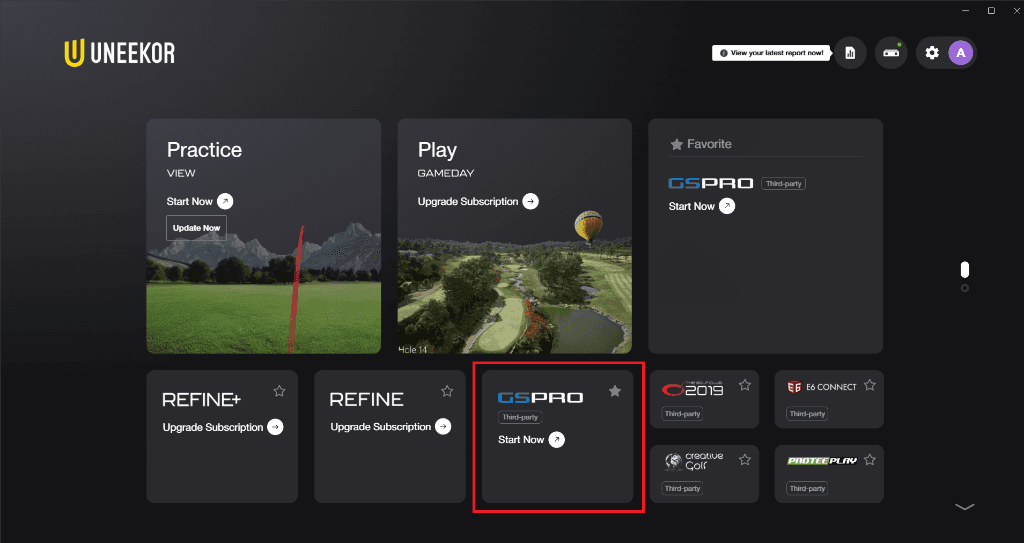Click View your latest report now tooltip
The image size is (1024, 543).
(x=771, y=53)
